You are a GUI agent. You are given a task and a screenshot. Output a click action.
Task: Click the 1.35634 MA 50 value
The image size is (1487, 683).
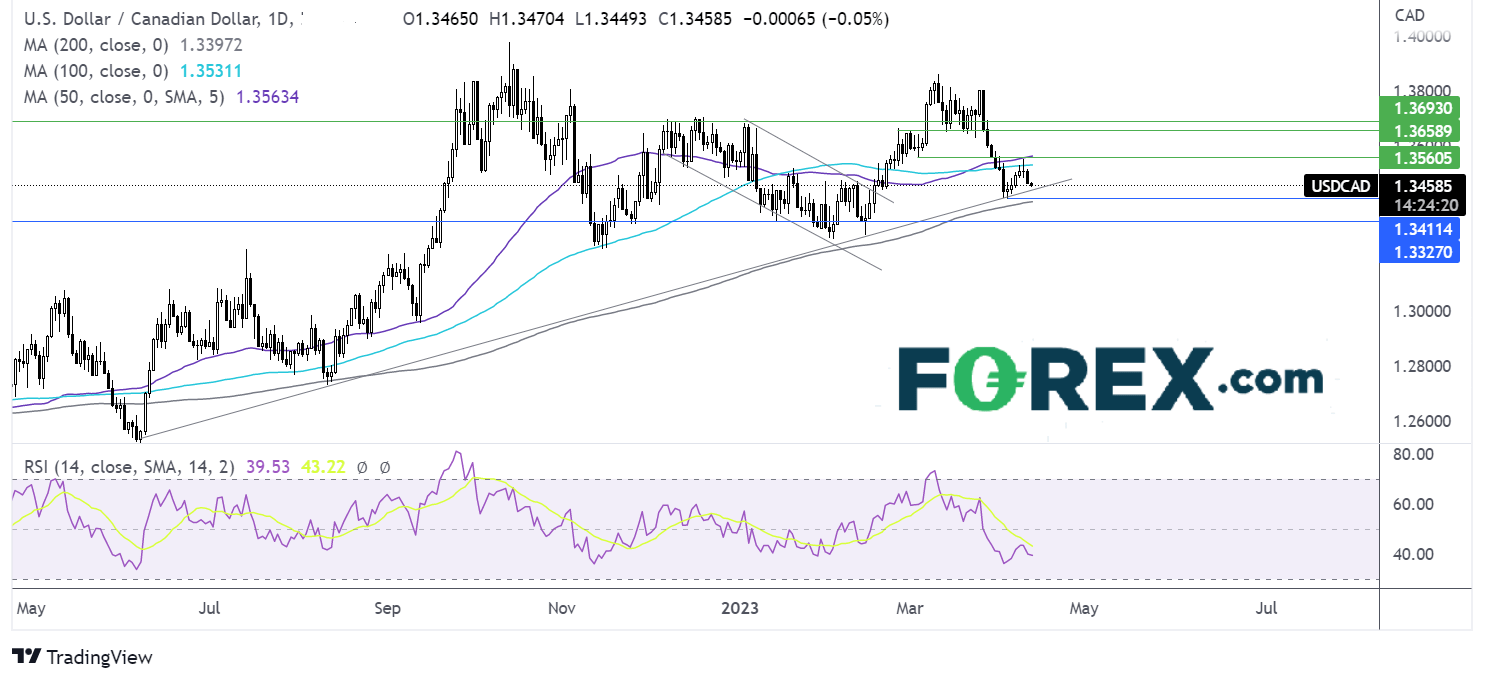[268, 97]
